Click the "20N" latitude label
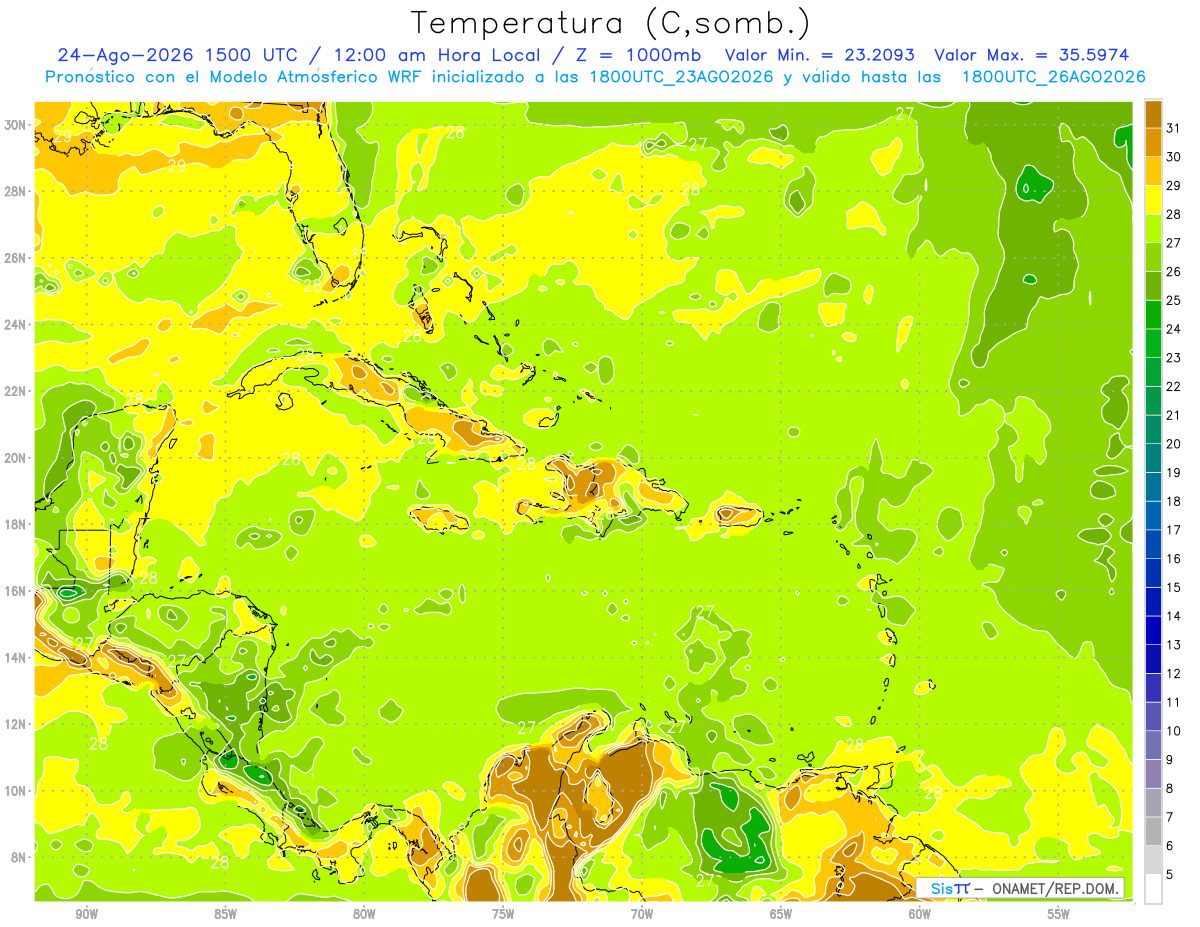Image resolution: width=1200 pixels, height=927 pixels. pos(15,458)
